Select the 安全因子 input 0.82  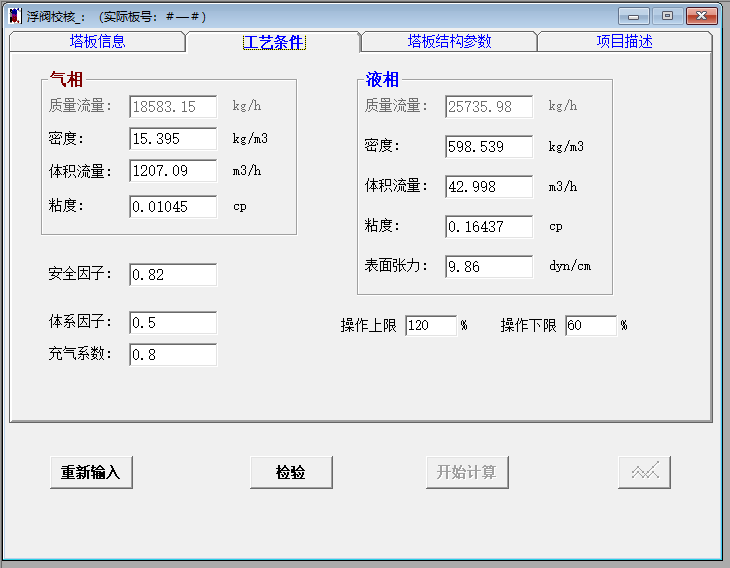pos(173,275)
